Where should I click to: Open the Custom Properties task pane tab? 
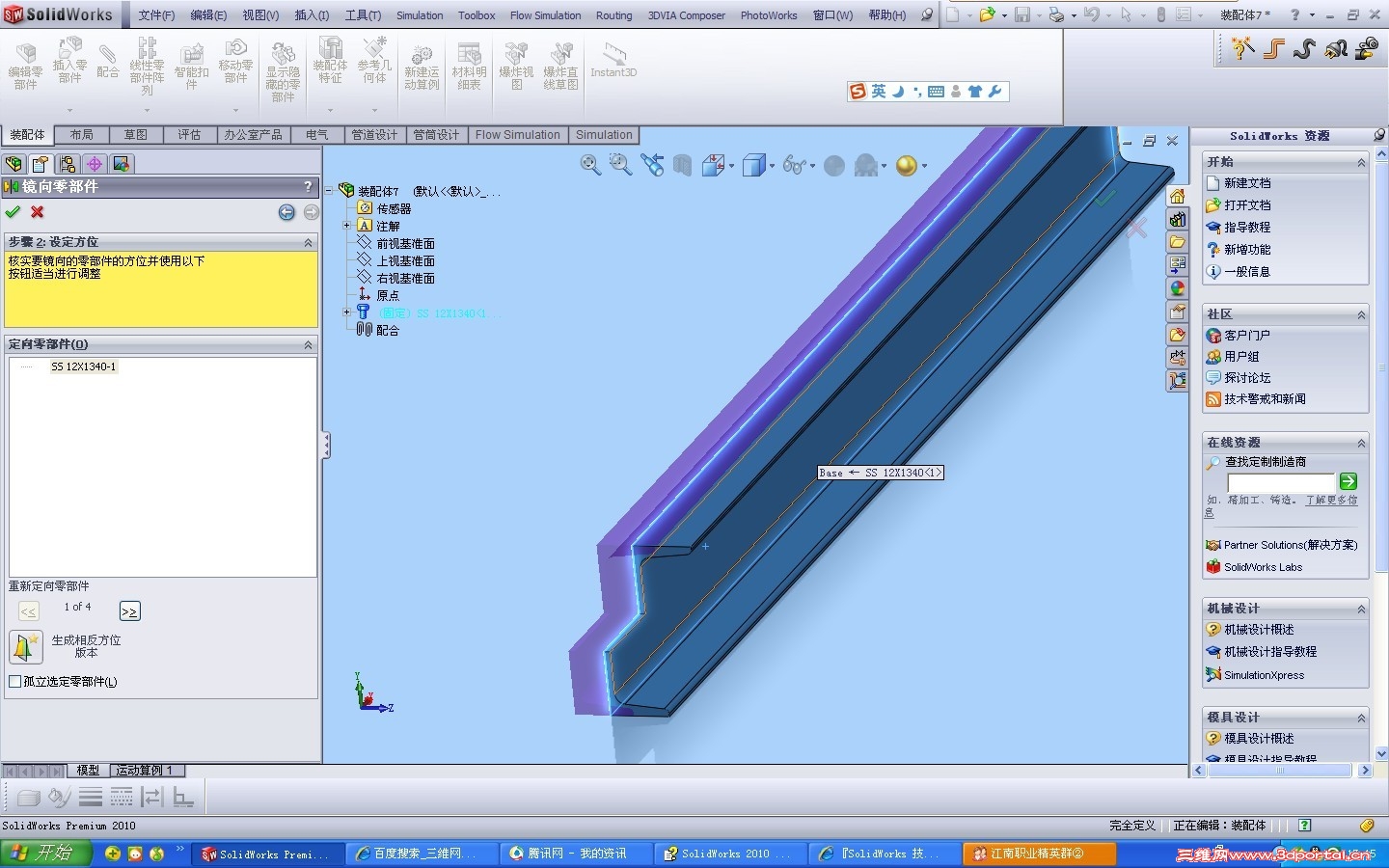coord(1178,312)
